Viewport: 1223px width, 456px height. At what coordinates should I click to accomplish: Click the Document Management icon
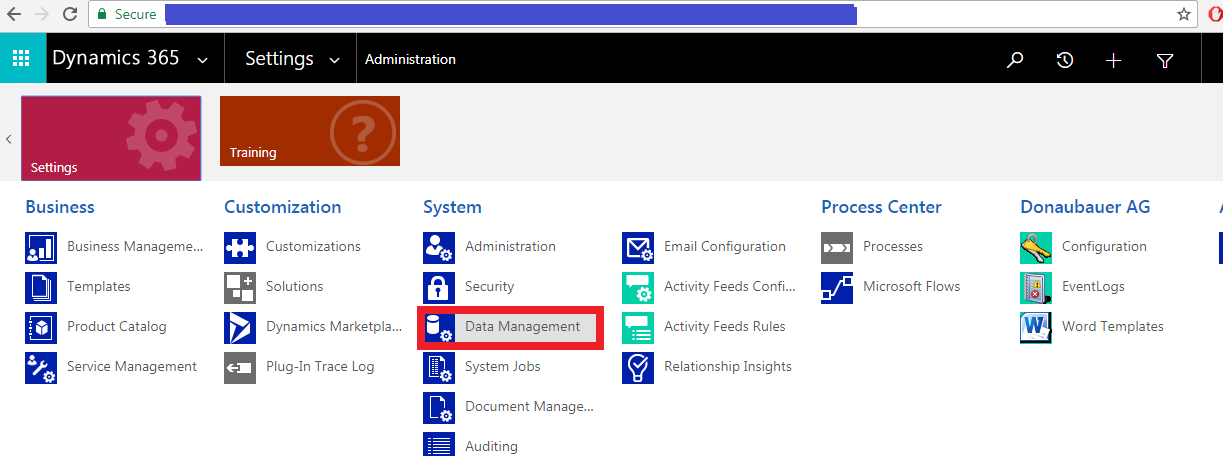439,407
